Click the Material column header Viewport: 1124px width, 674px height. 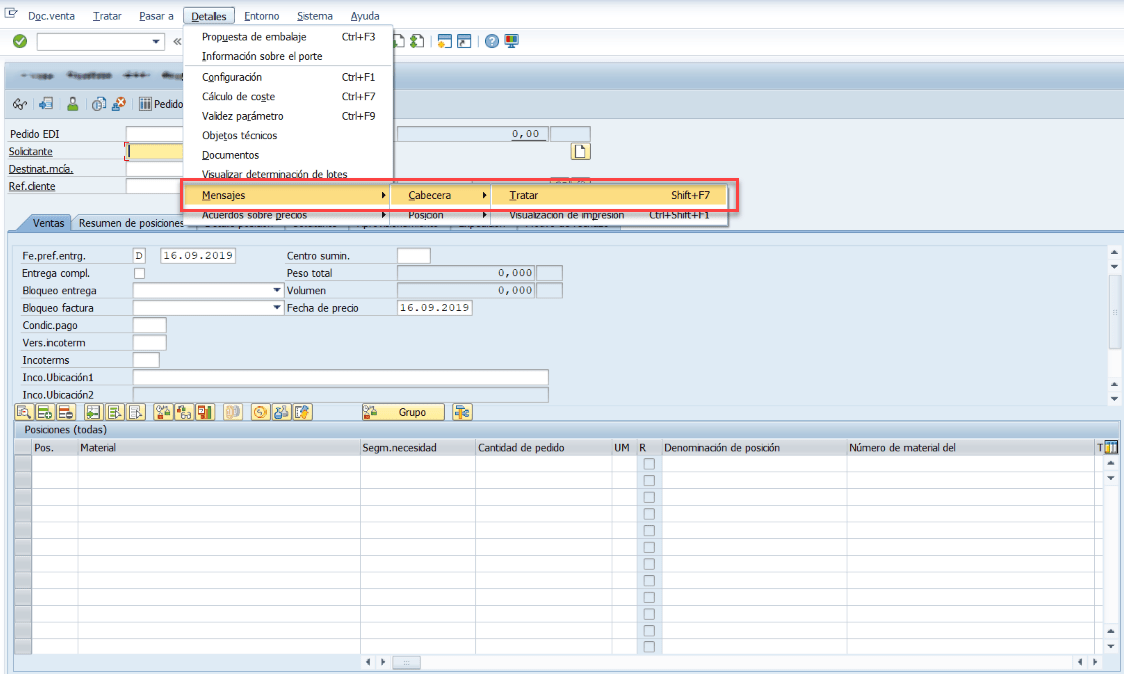pos(219,447)
